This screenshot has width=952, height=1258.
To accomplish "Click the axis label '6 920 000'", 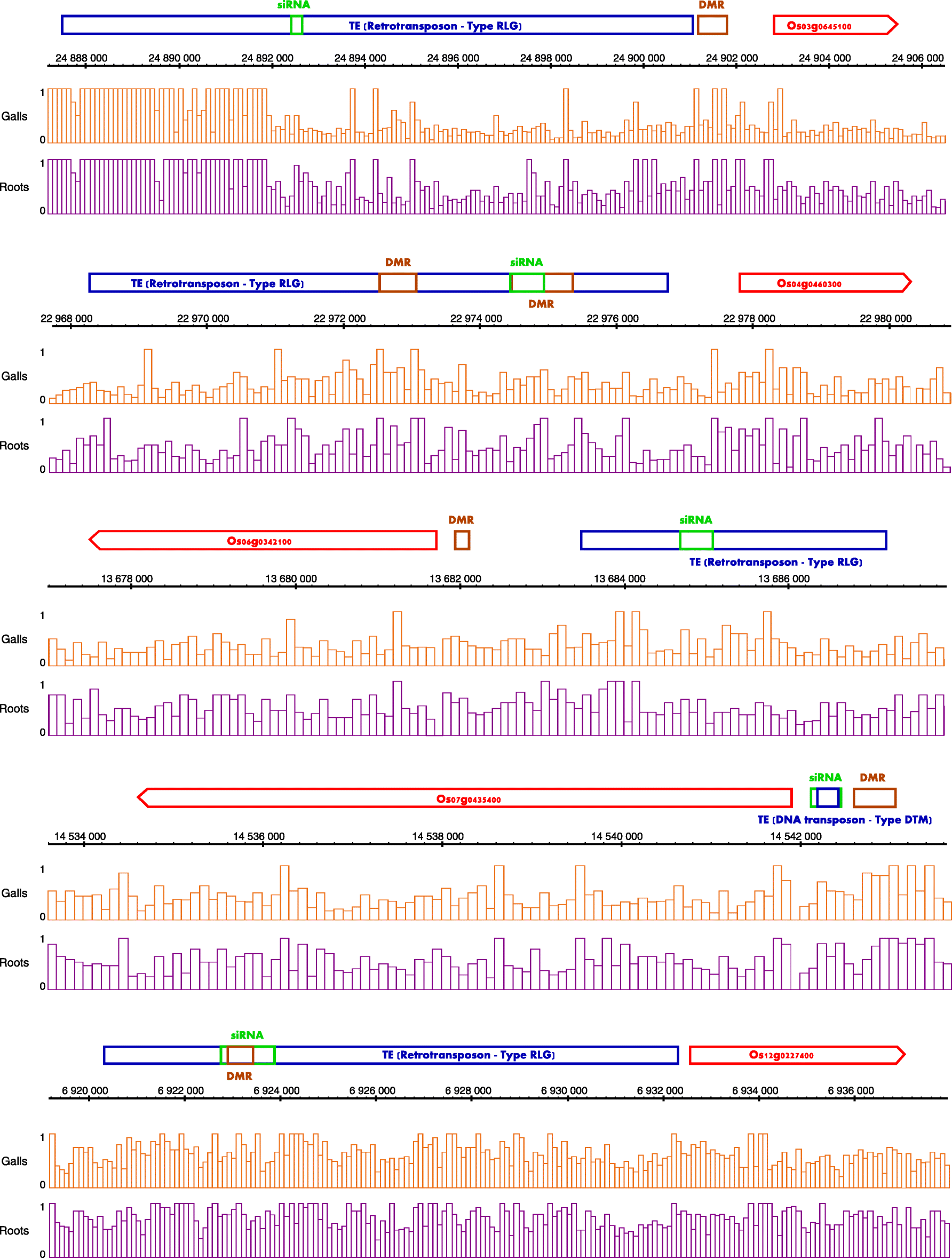I will (x=85, y=1091).
